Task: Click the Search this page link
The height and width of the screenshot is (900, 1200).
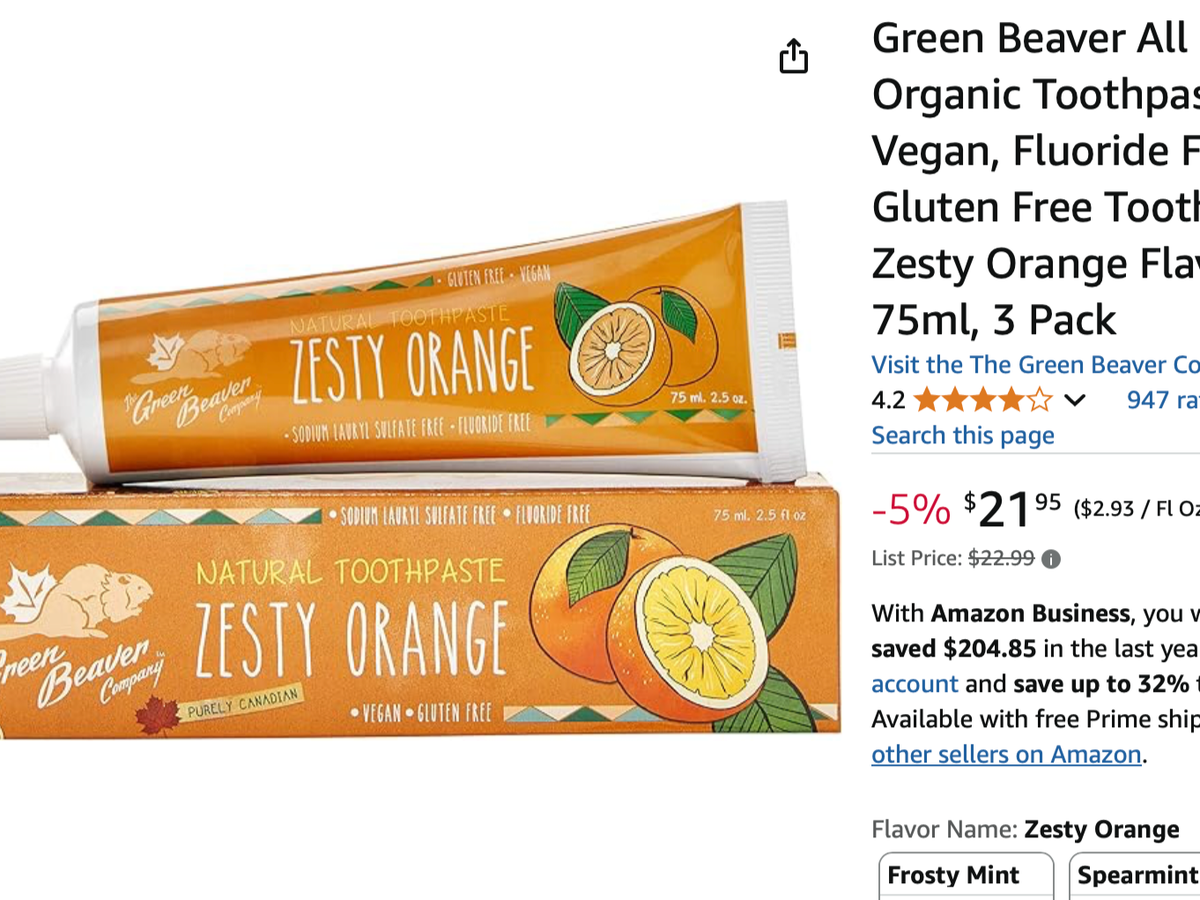Action: pos(962,436)
